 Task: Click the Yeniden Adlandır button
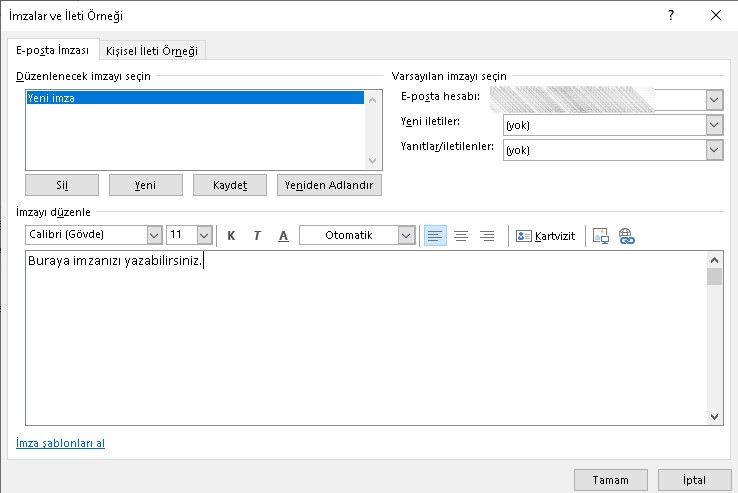coord(329,185)
